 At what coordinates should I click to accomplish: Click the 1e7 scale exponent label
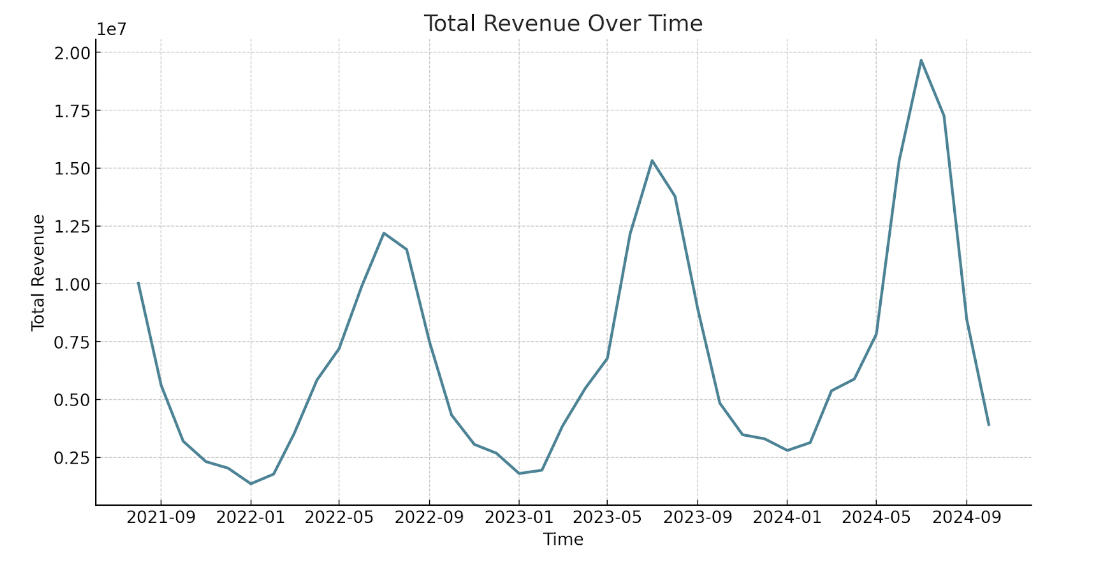click(111, 29)
